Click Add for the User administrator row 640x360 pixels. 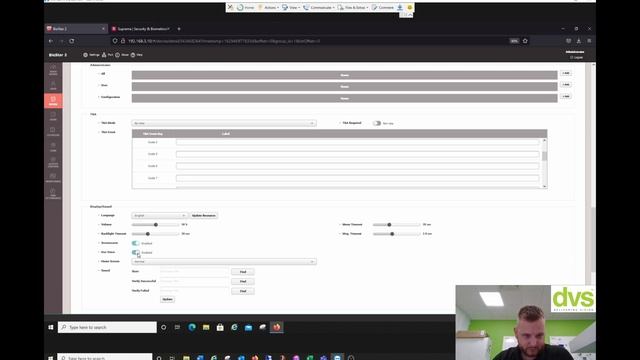coord(565,85)
